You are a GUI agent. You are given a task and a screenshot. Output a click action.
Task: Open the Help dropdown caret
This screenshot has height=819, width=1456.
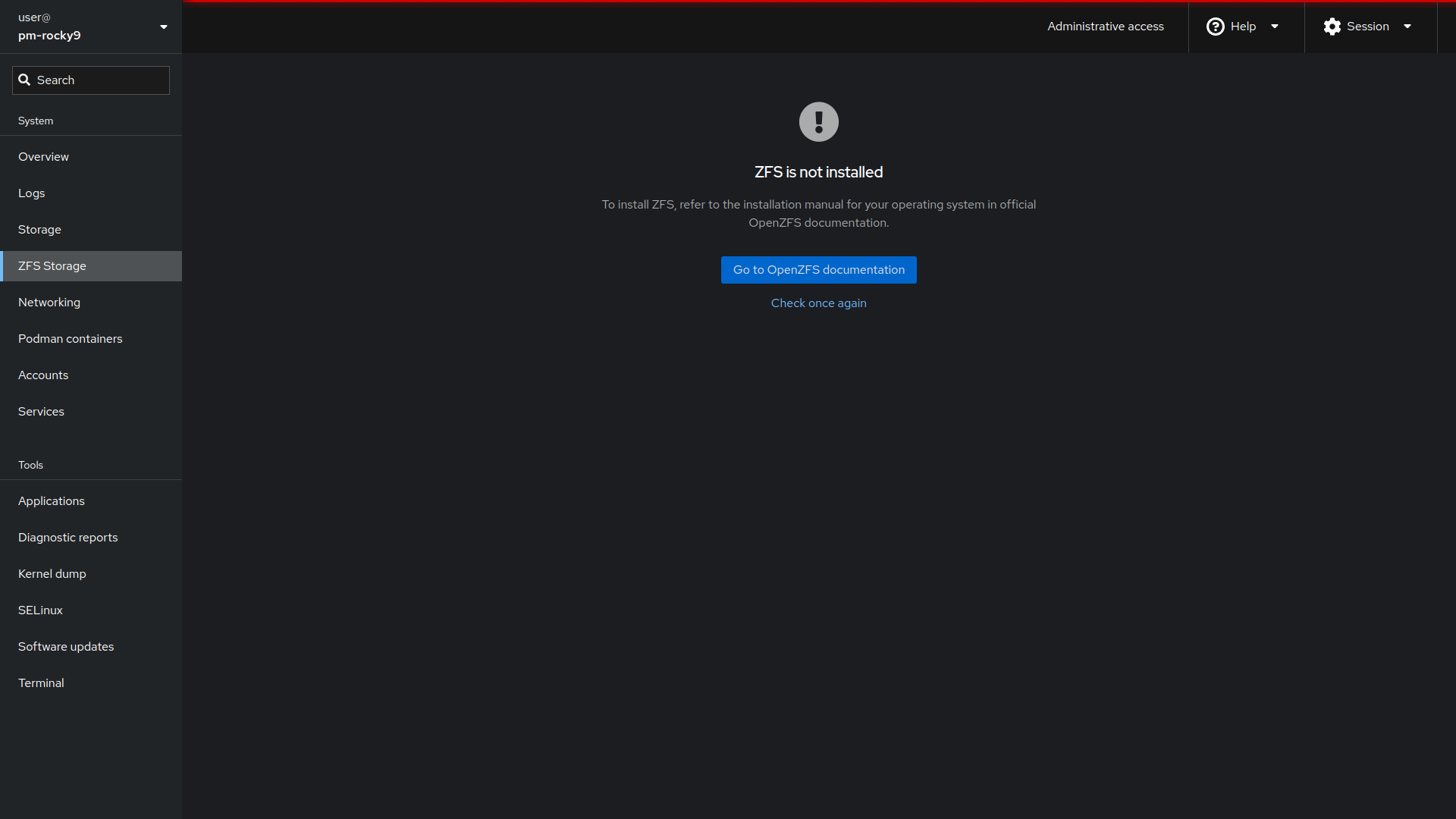(1275, 27)
